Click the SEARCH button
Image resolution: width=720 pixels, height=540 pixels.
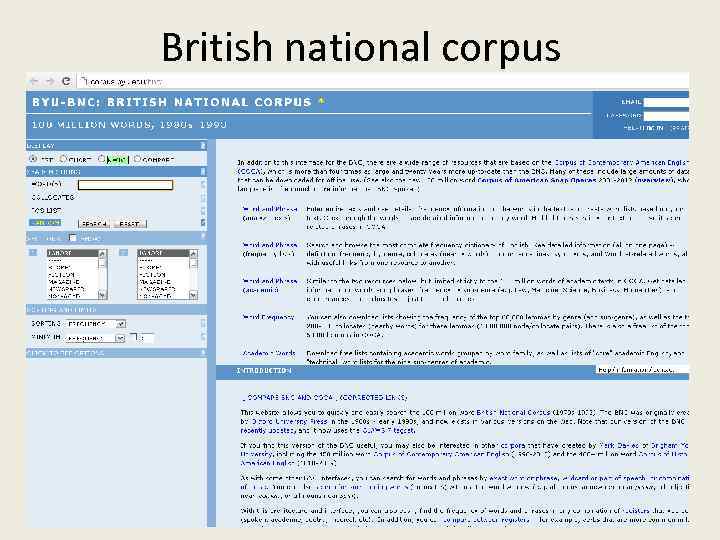[94, 224]
